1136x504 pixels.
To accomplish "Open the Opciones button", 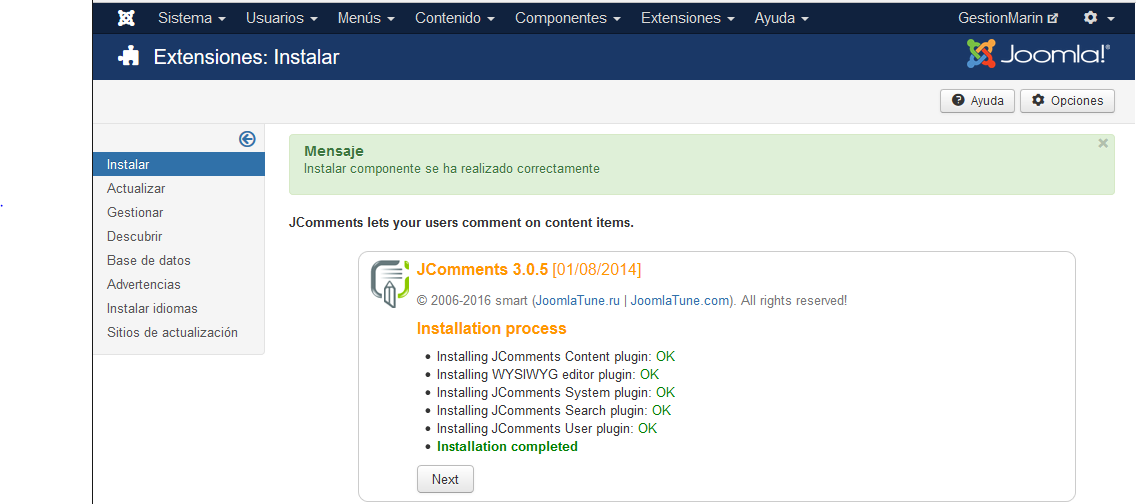I will point(1067,100).
